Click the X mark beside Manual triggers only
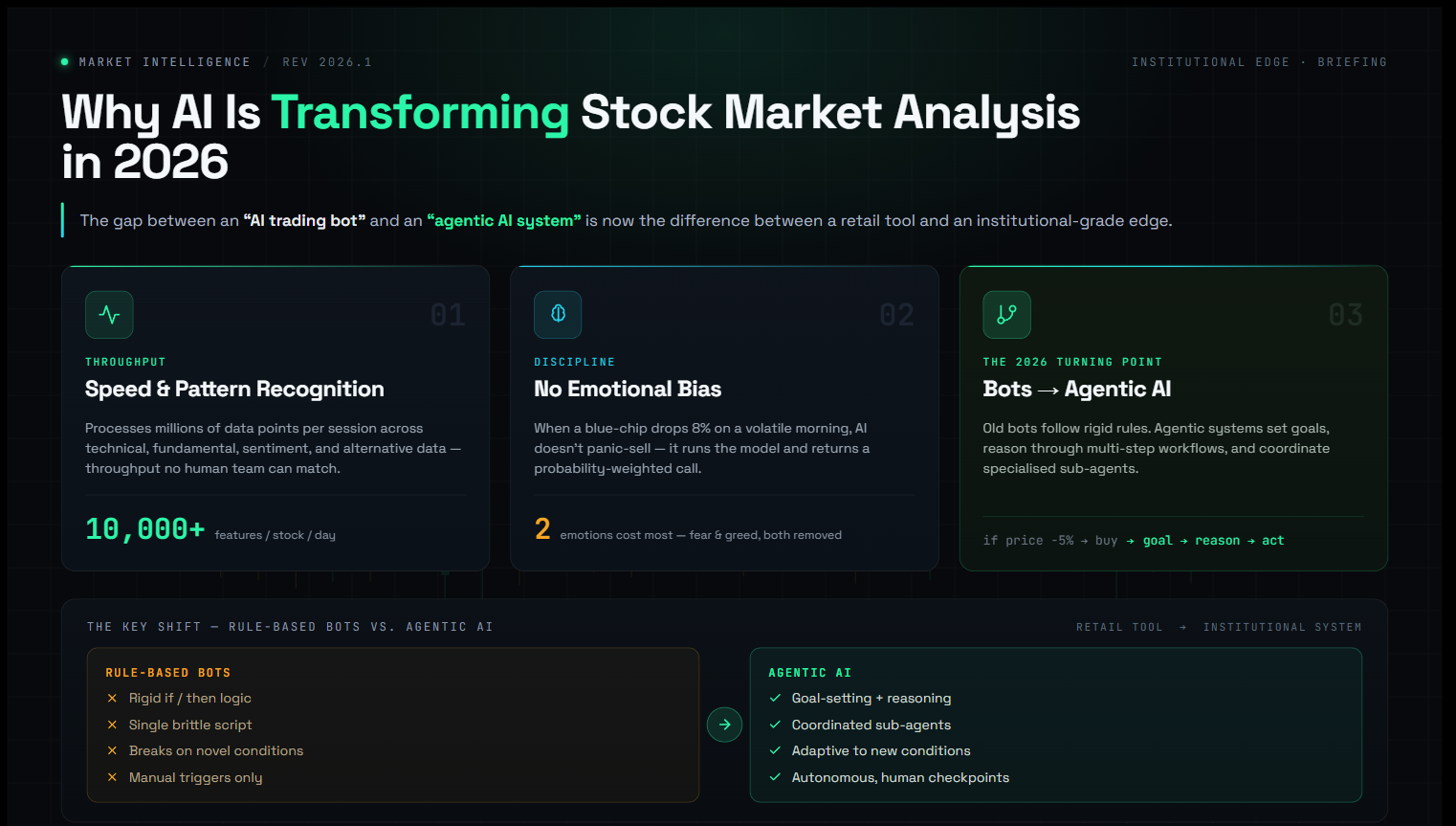1456x826 pixels. (x=112, y=777)
